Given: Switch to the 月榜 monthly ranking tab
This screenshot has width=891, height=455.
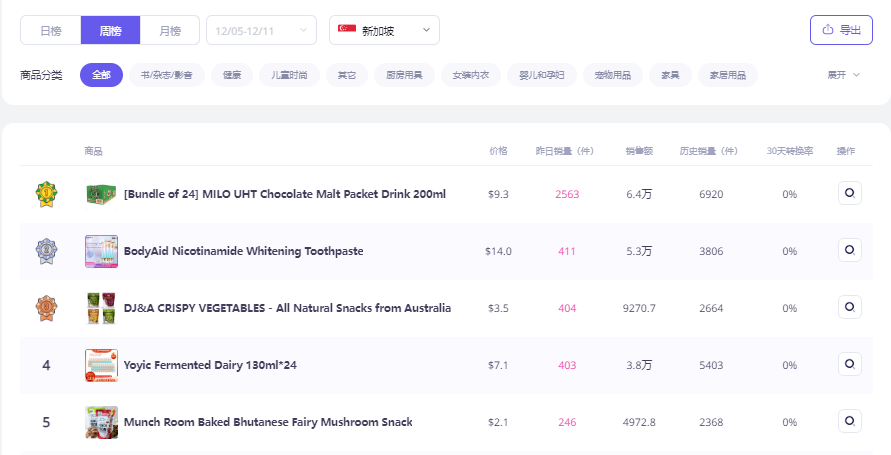Looking at the screenshot, I should tap(170, 30).
